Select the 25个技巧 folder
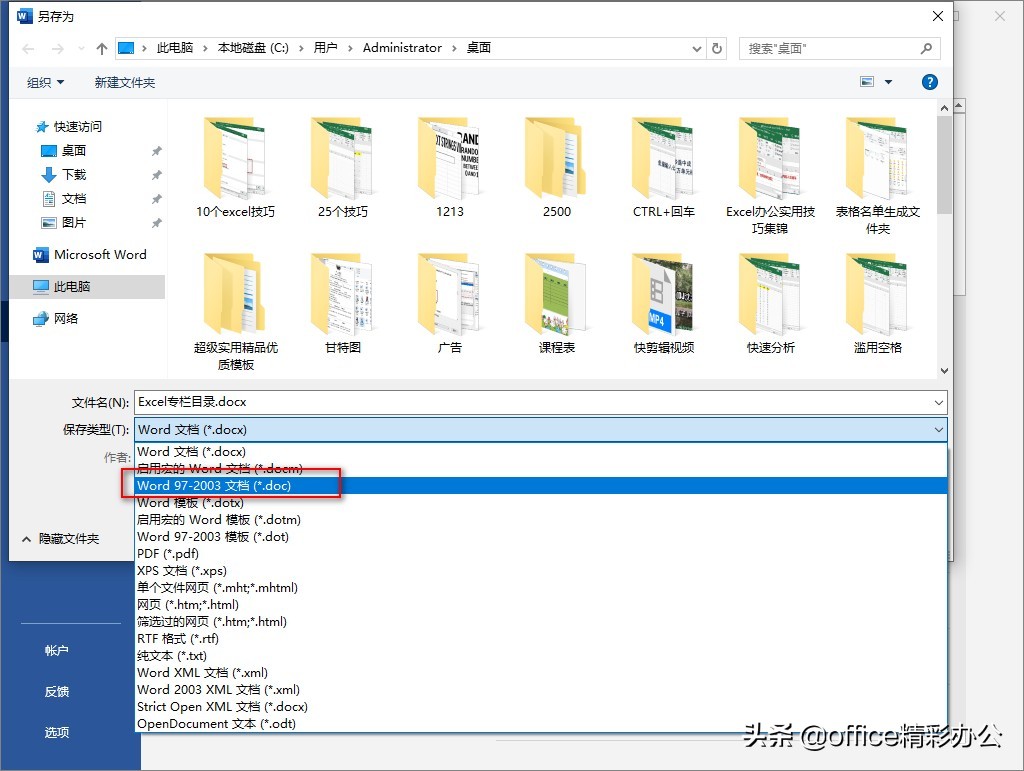1024x771 pixels. pos(343,167)
